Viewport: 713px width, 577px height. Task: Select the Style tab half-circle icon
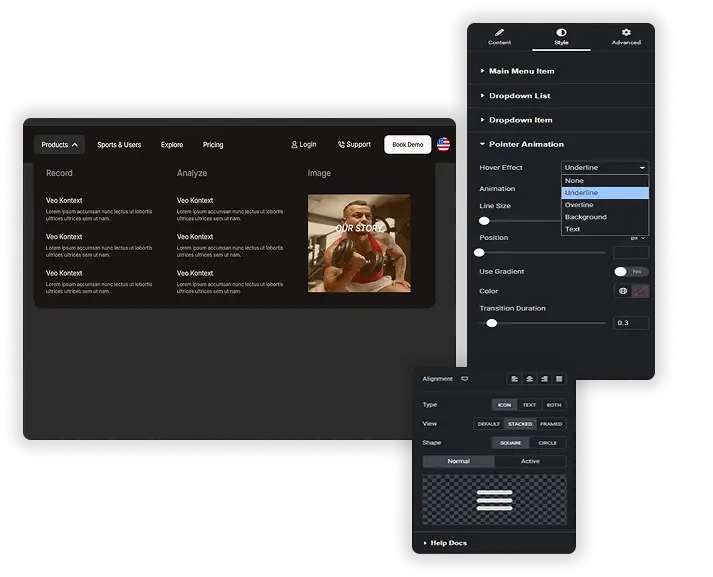pyautogui.click(x=561, y=32)
